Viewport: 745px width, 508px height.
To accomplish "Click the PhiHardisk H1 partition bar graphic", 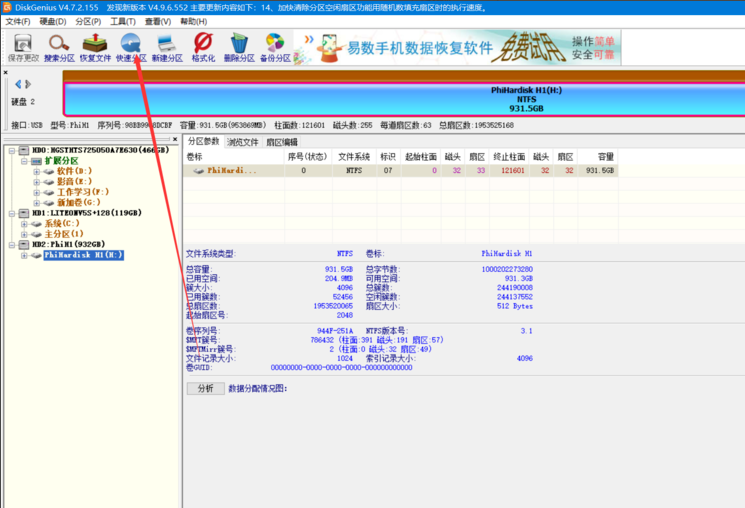I will (404, 99).
